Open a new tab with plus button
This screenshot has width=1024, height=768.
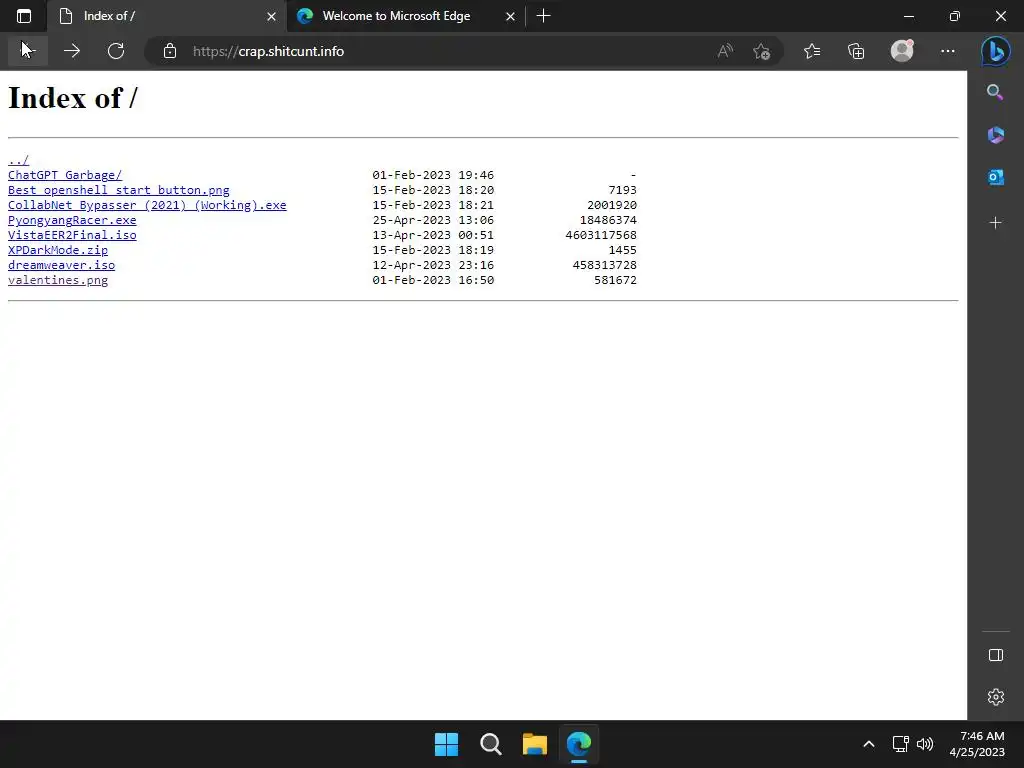(x=543, y=16)
